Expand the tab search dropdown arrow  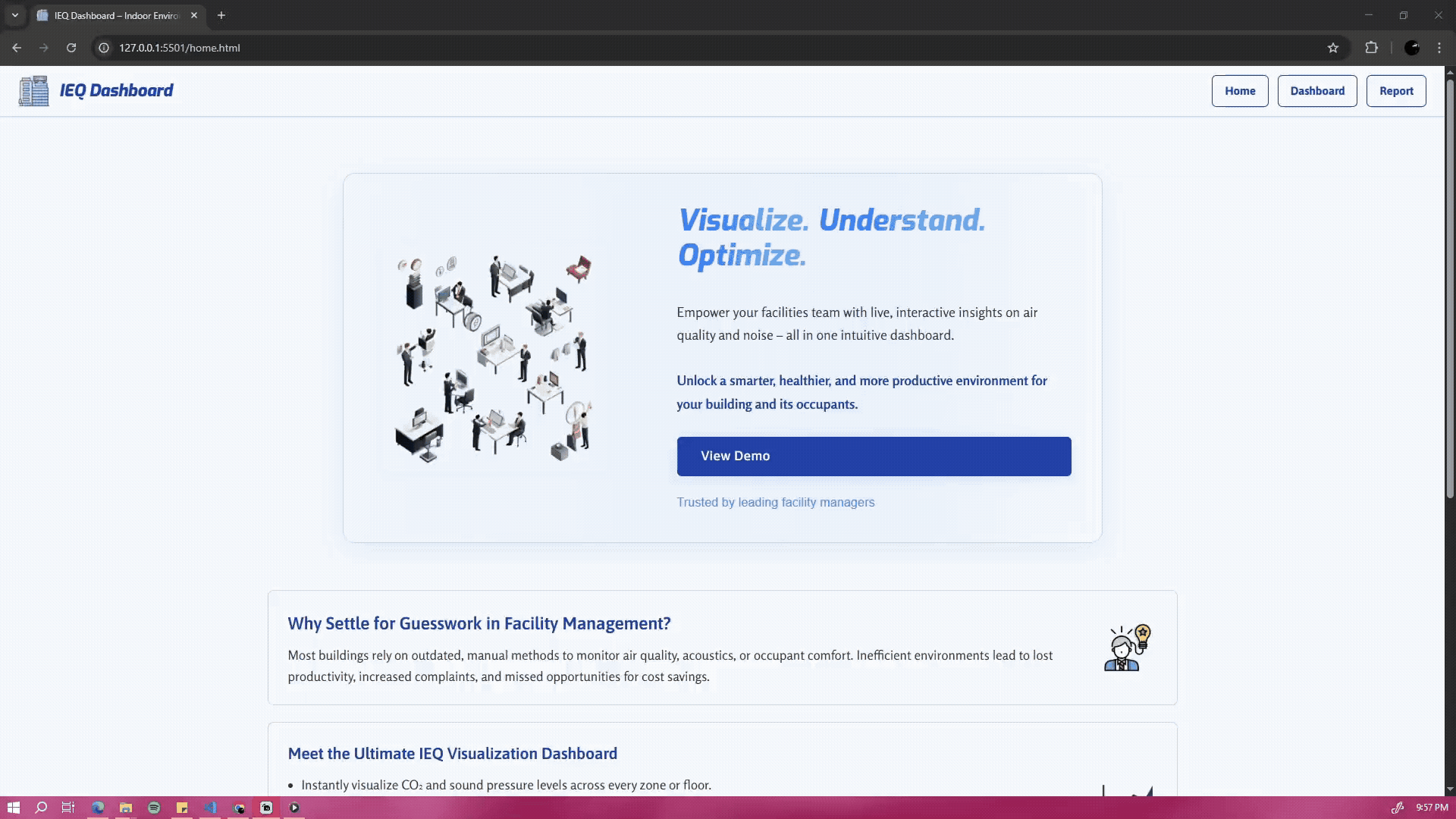pyautogui.click(x=14, y=15)
